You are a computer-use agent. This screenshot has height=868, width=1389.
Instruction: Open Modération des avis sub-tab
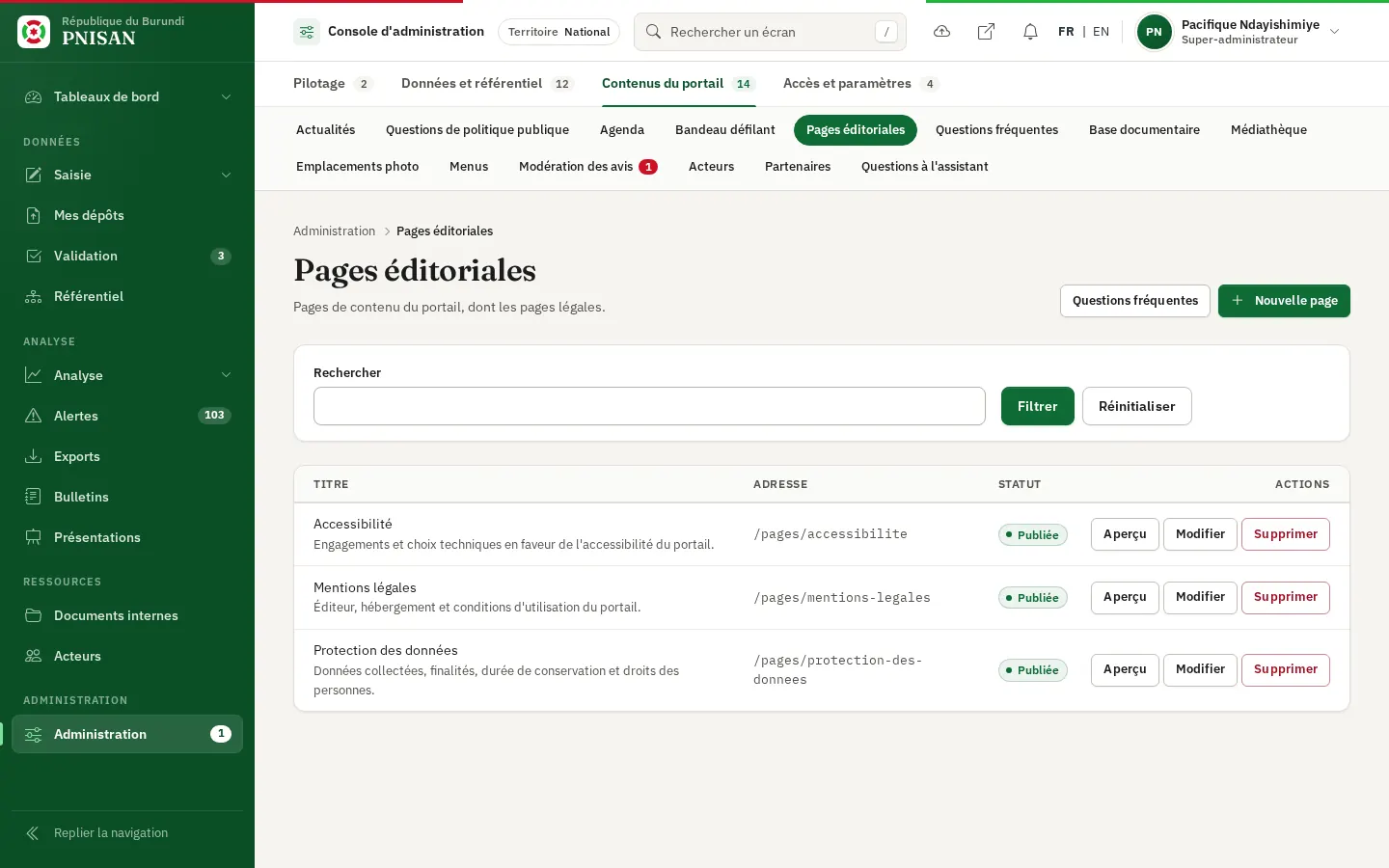[587, 167]
